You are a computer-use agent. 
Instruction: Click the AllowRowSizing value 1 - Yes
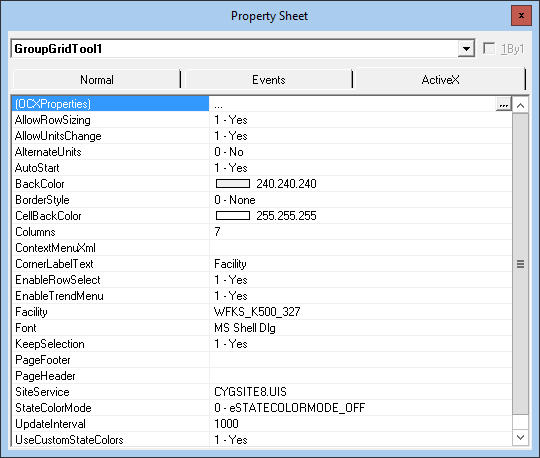point(231,120)
